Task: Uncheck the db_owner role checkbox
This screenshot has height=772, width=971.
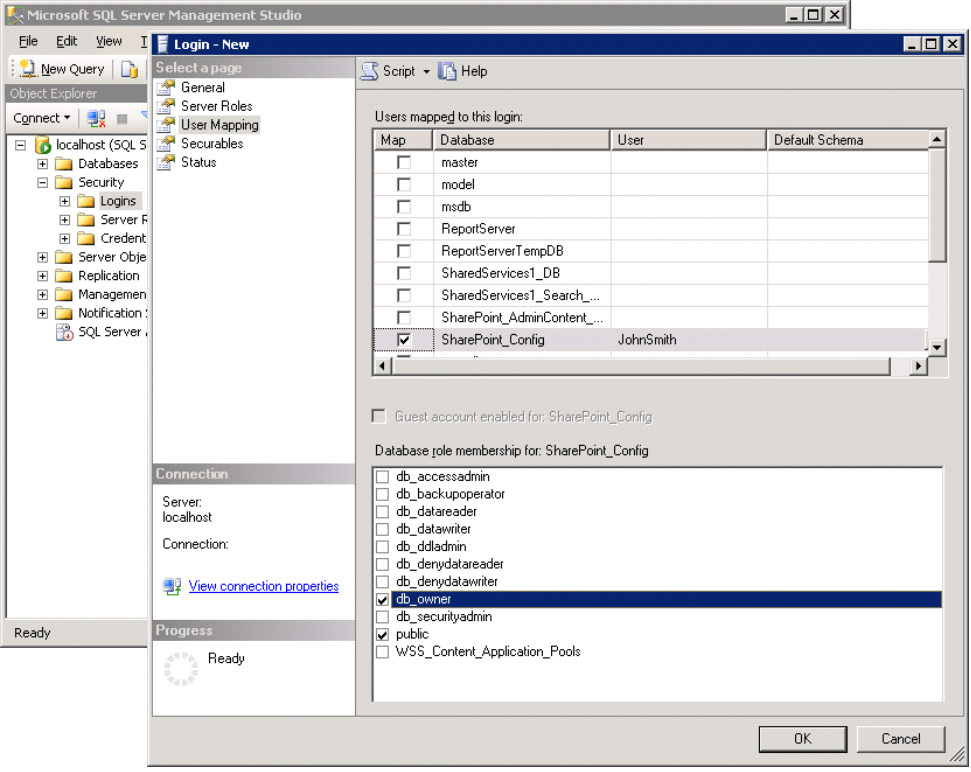Action: pos(382,599)
